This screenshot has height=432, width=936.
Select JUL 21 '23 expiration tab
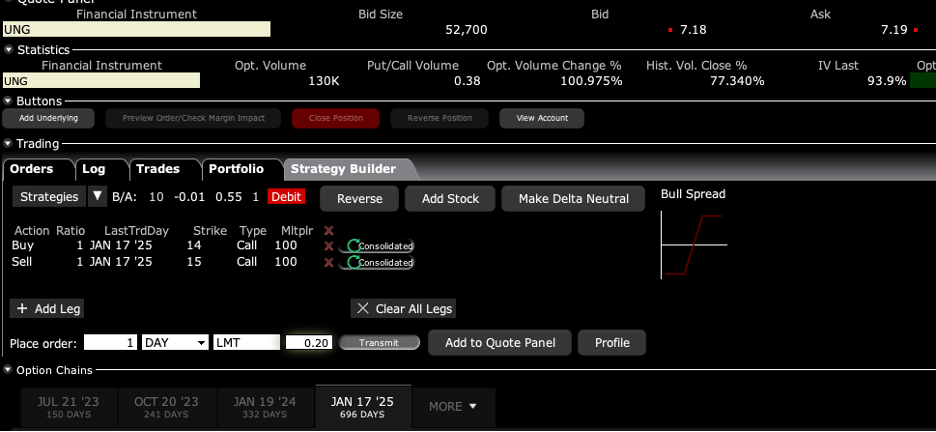click(69, 406)
